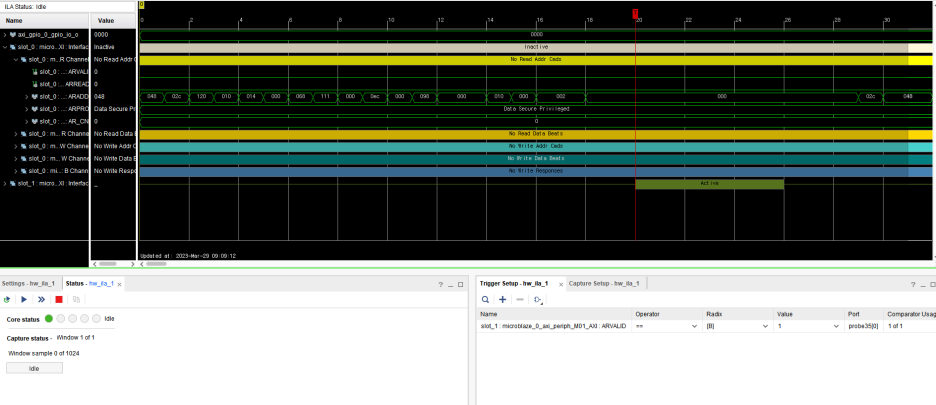This screenshot has width=936, height=405.
Task: Sort by Port column header
Action: pyautogui.click(x=864, y=314)
